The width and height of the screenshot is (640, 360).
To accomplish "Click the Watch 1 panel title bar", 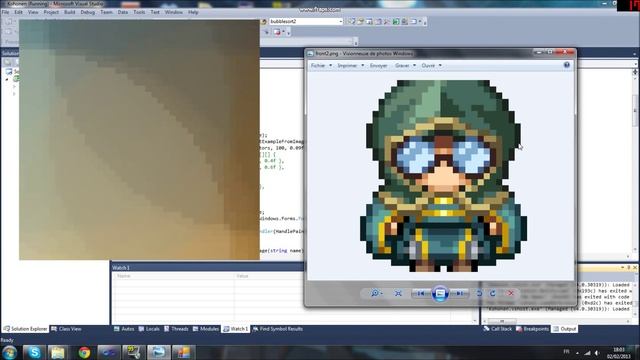I will click(207, 267).
